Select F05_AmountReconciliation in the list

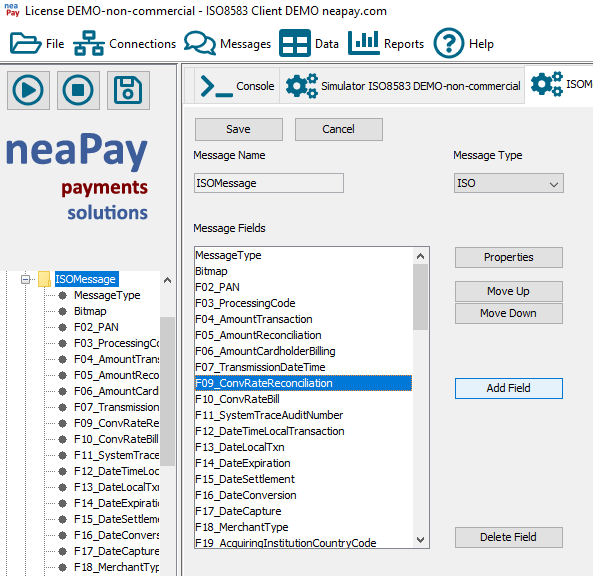(x=303, y=335)
